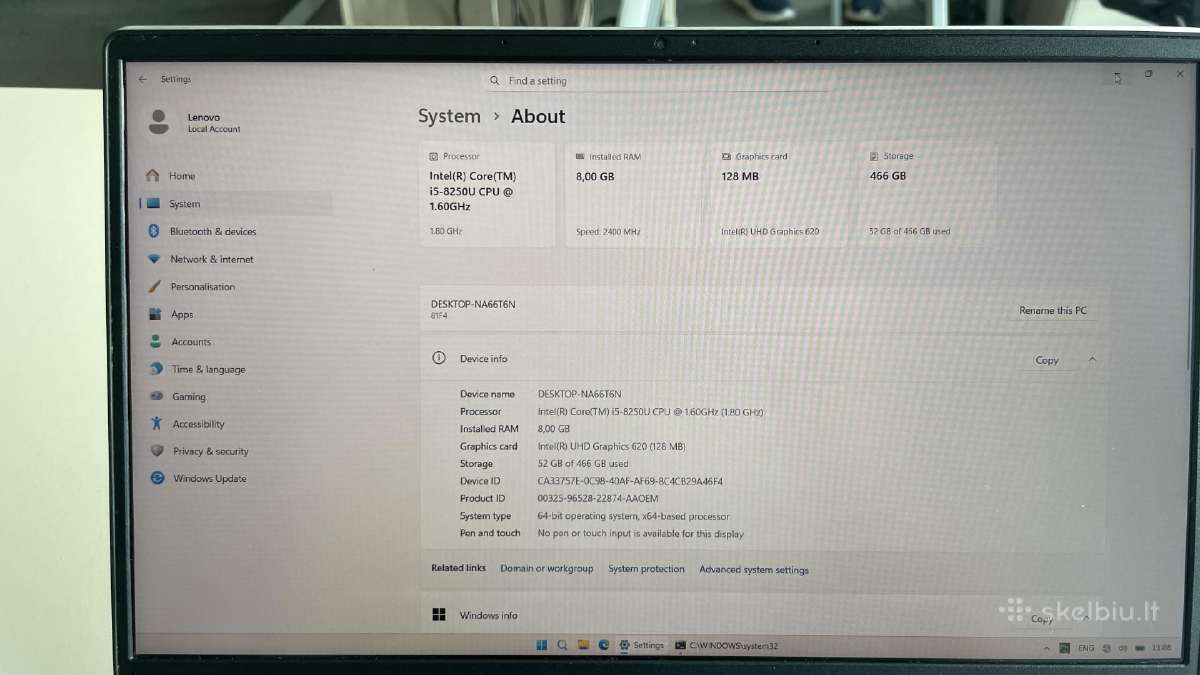The width and height of the screenshot is (1200, 675).
Task: Open Bluetooth & devices settings
Action: coord(212,231)
